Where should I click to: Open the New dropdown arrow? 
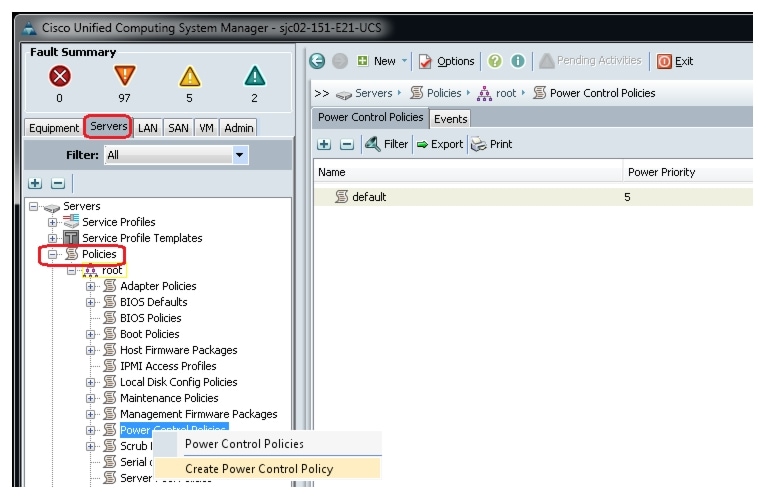click(x=404, y=61)
